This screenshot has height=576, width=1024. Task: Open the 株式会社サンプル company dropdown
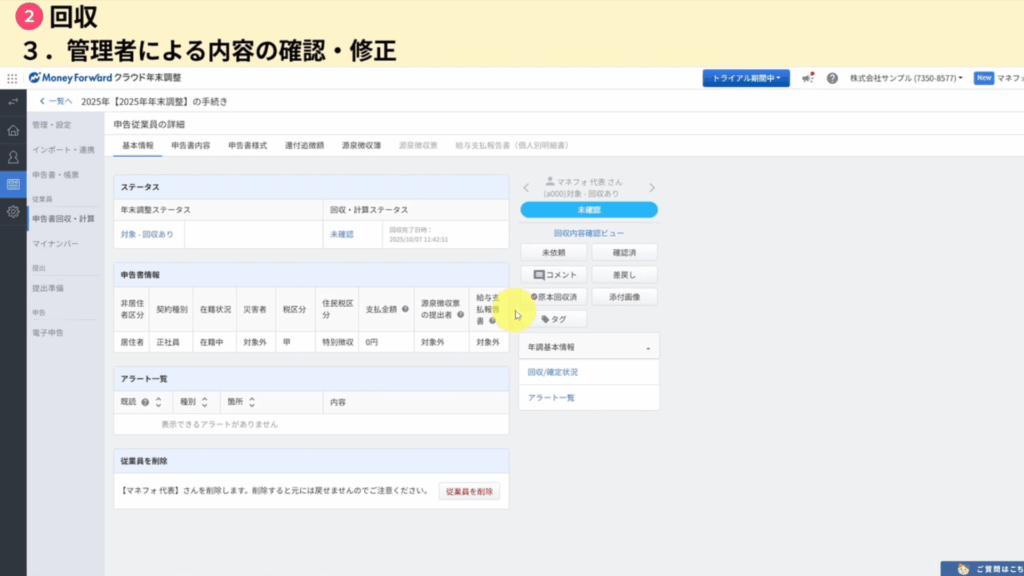906,78
